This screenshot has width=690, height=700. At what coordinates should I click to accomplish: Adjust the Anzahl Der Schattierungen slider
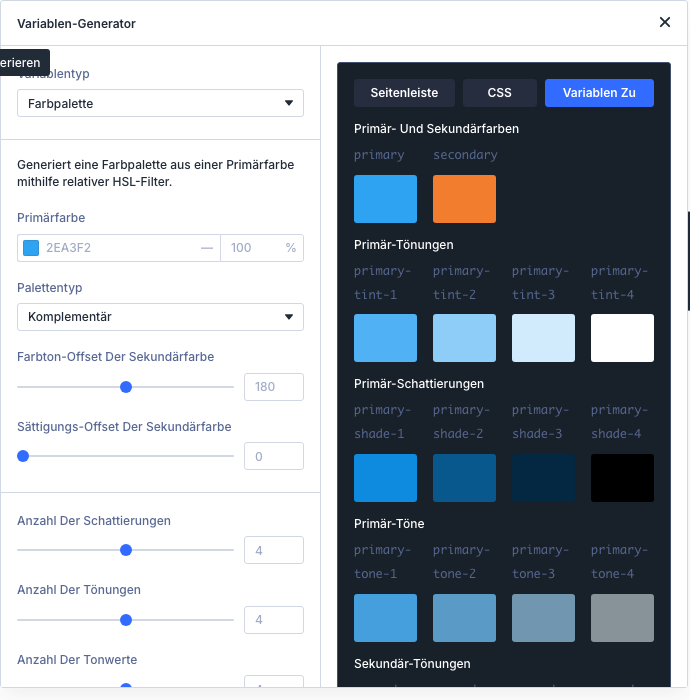pos(126,550)
